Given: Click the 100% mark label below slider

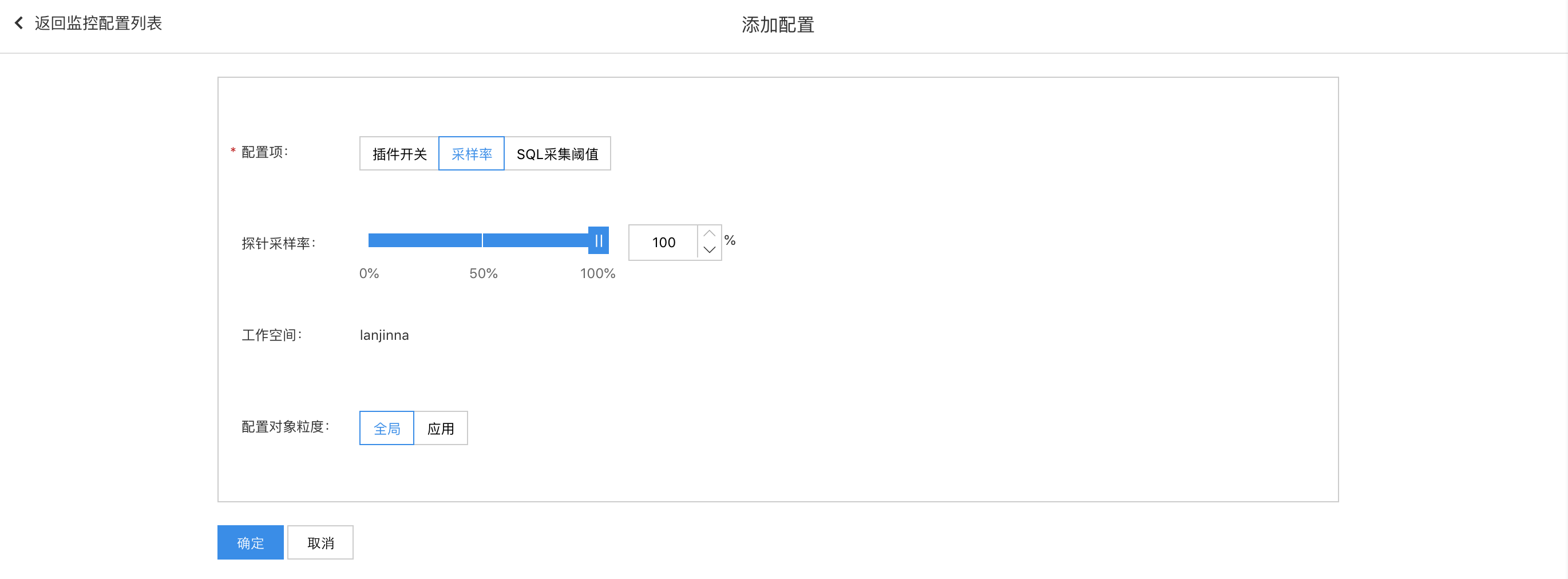Looking at the screenshot, I should click(597, 273).
